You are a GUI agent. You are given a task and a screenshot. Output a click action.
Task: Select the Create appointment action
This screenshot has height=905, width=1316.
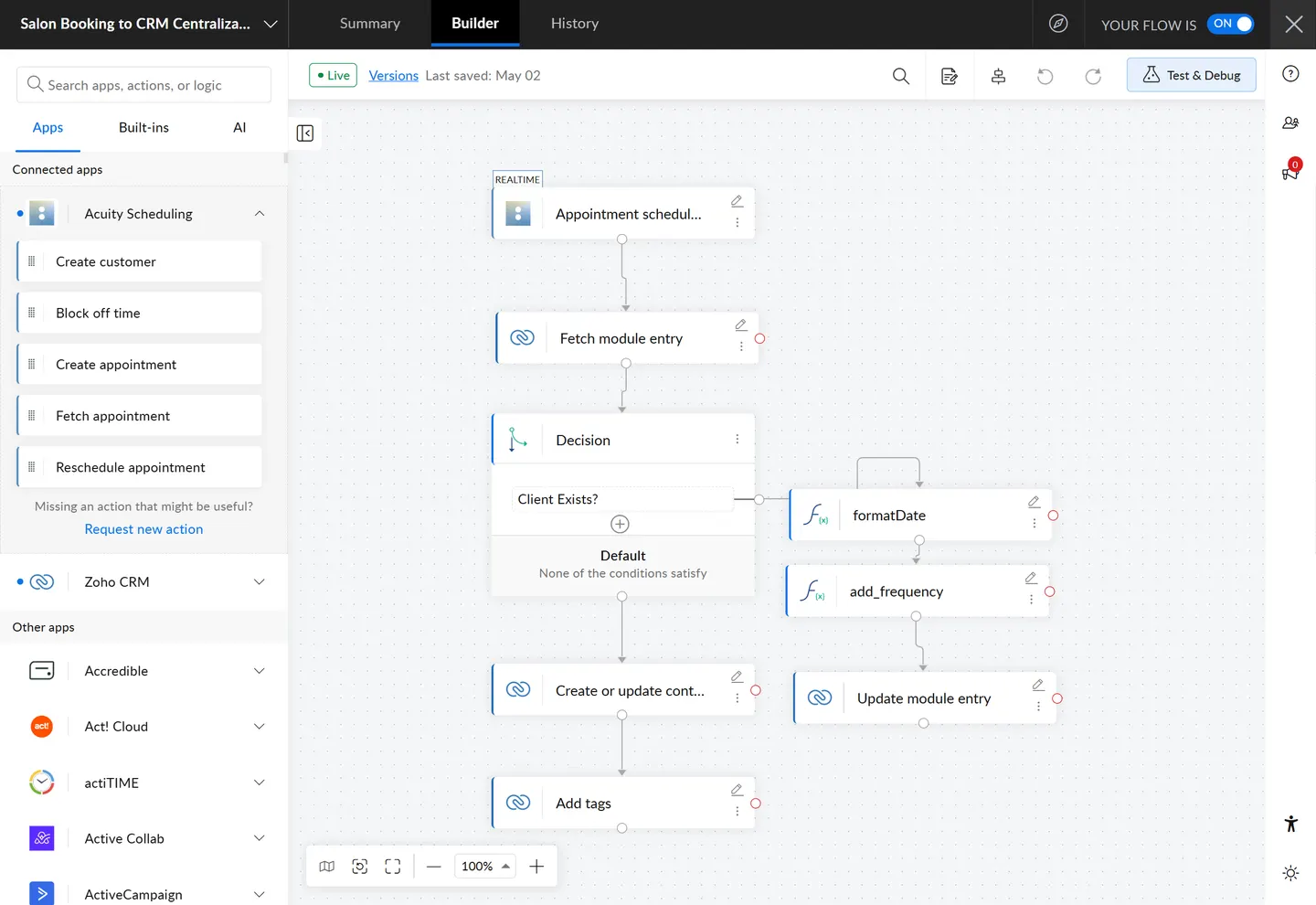click(139, 365)
